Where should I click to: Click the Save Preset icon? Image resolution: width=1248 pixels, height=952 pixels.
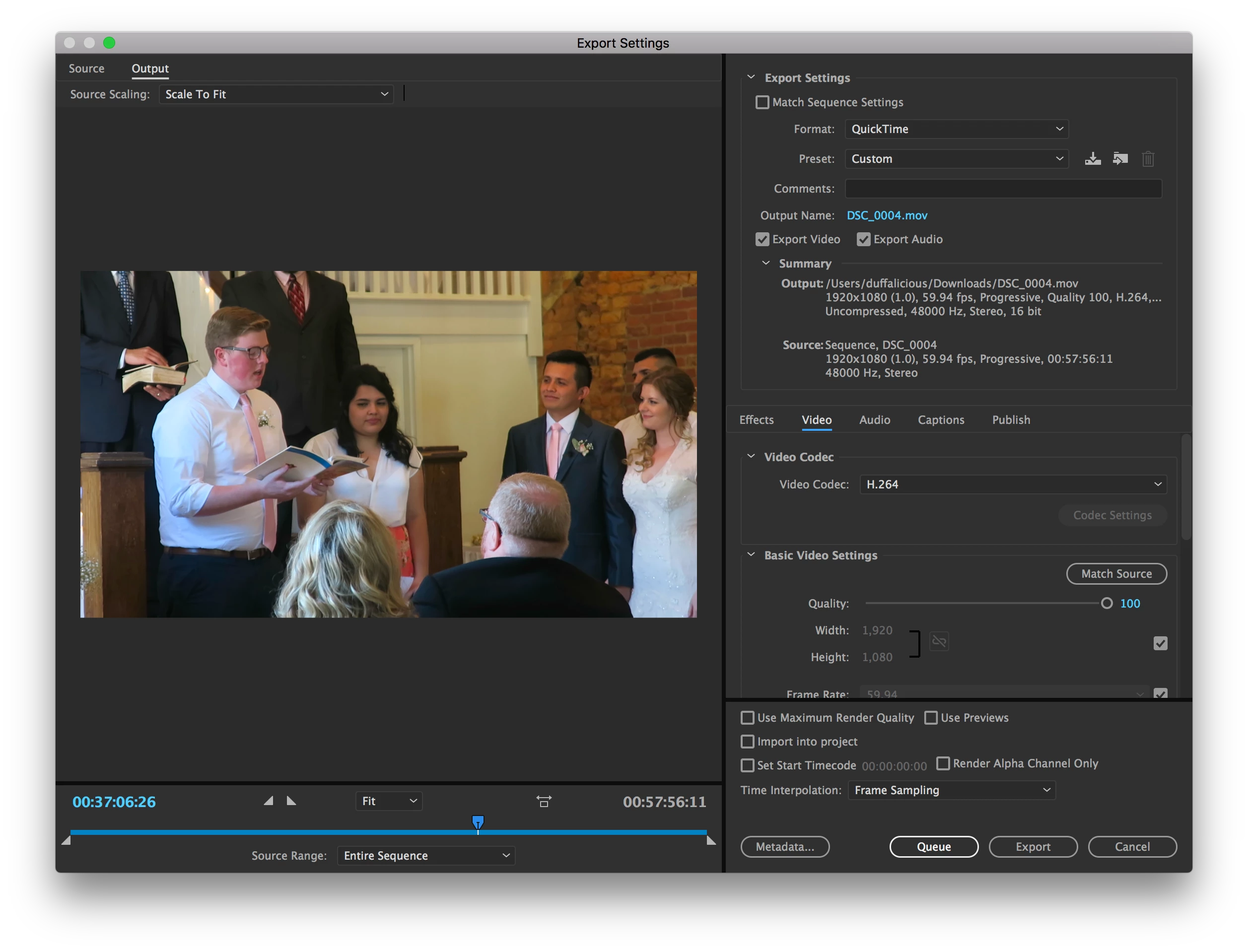(x=1093, y=159)
